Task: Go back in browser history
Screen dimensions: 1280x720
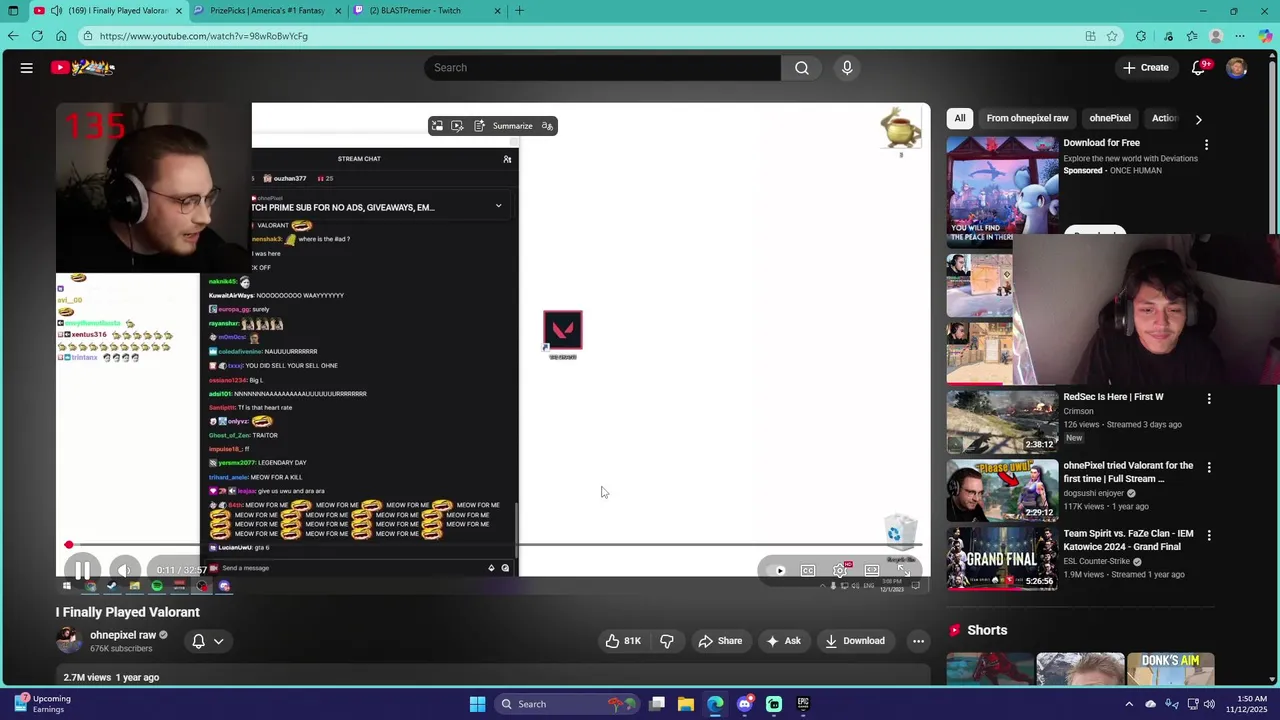Action: click(13, 36)
